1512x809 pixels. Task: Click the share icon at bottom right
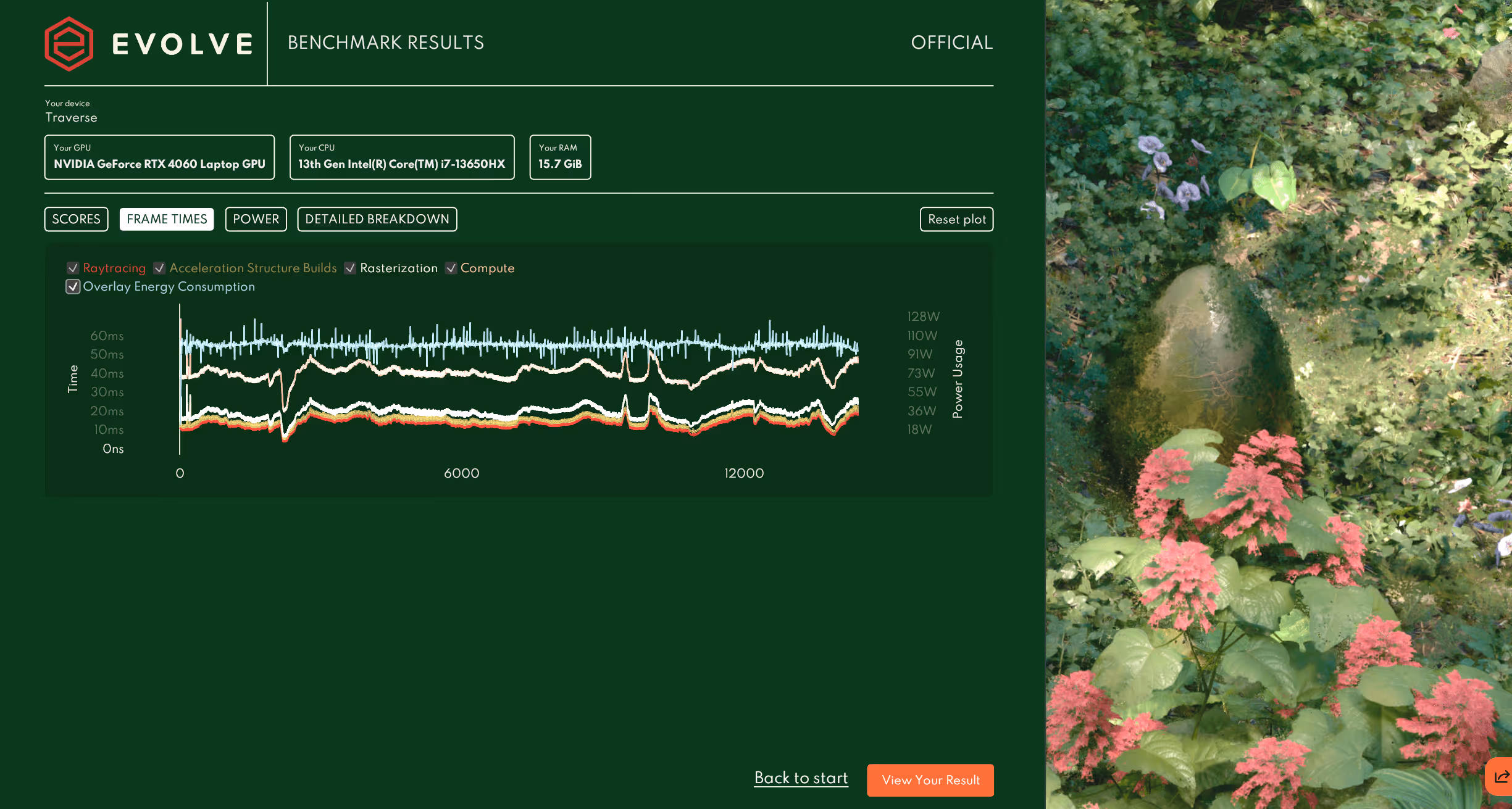click(1501, 776)
